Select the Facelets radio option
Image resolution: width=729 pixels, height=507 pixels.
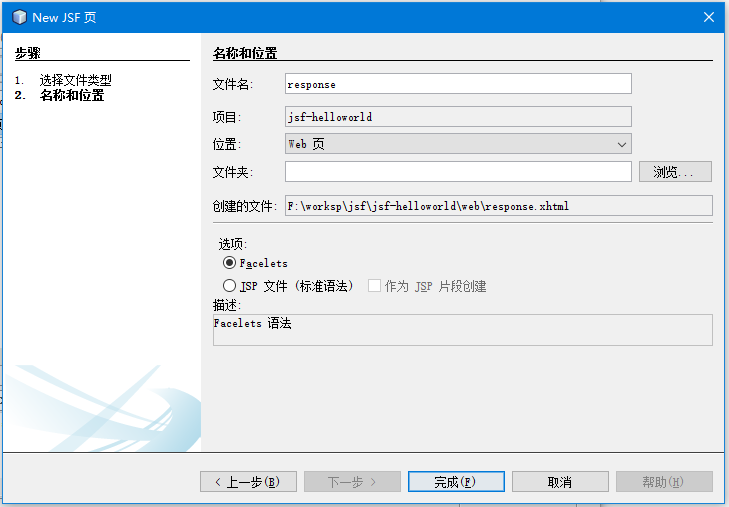coord(230,263)
